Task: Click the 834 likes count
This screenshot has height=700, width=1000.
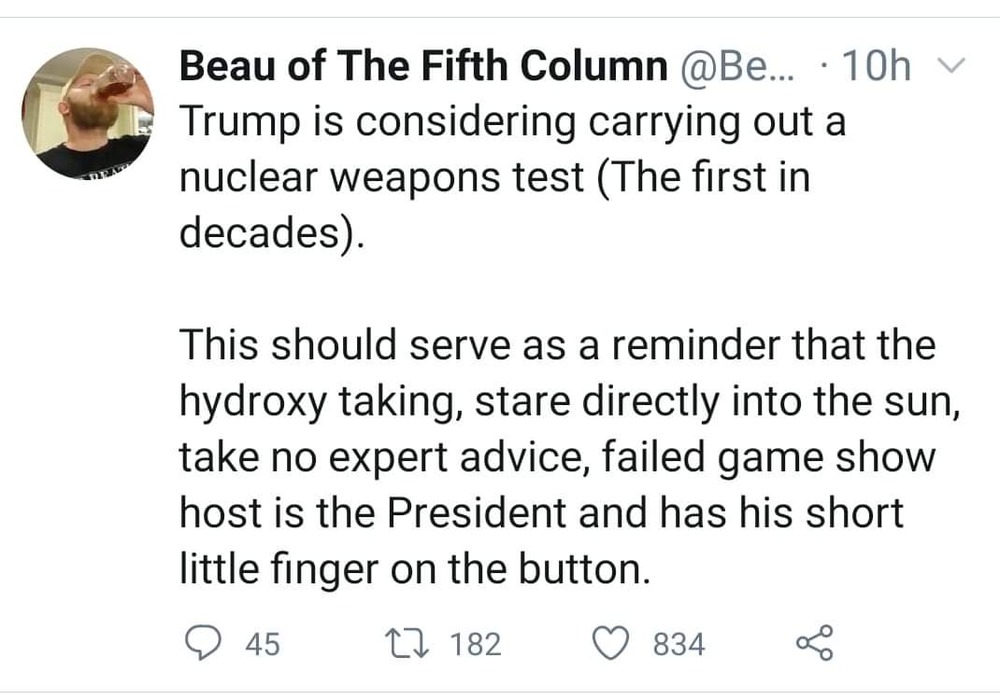Action: (x=679, y=644)
